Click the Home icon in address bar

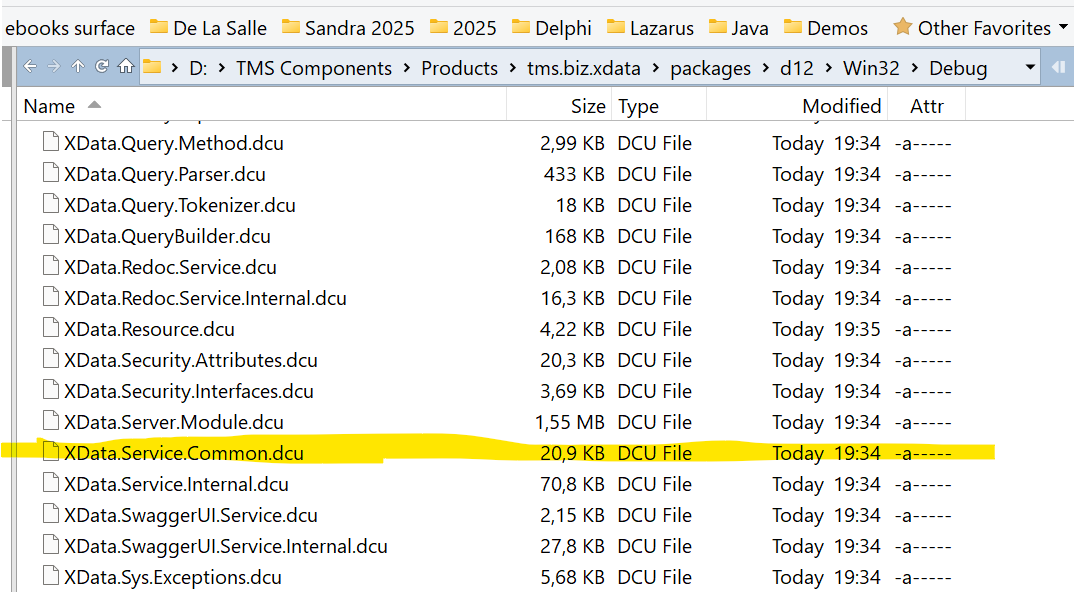(125, 67)
